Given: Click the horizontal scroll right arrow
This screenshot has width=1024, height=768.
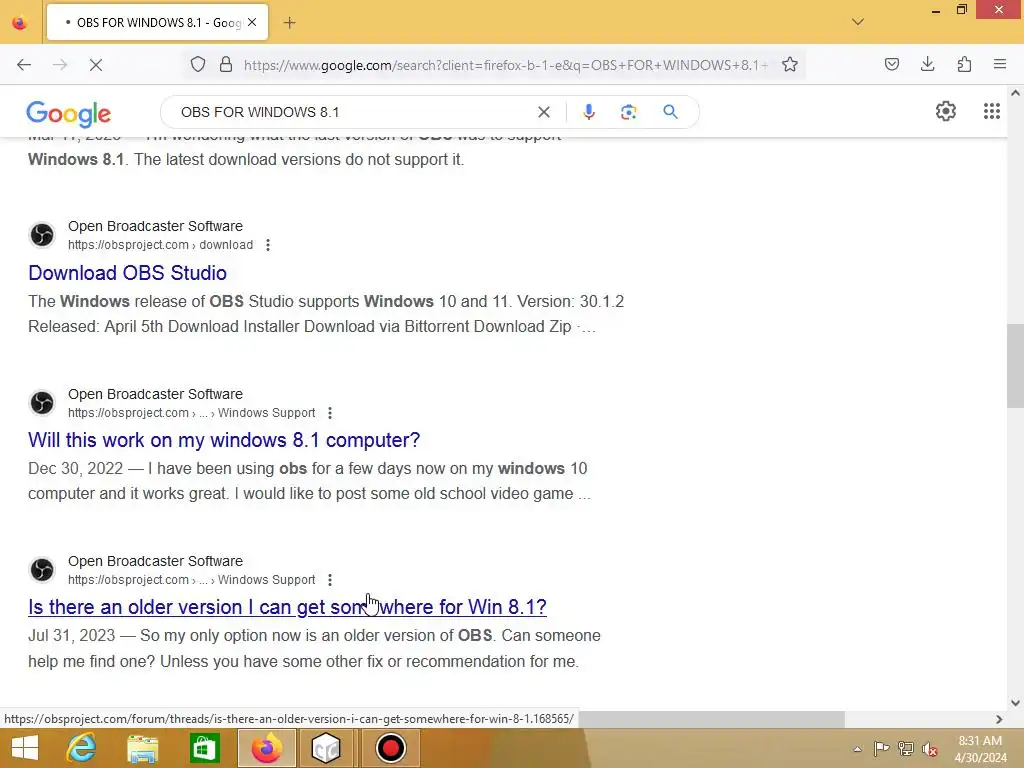Looking at the screenshot, I should 999,719.
